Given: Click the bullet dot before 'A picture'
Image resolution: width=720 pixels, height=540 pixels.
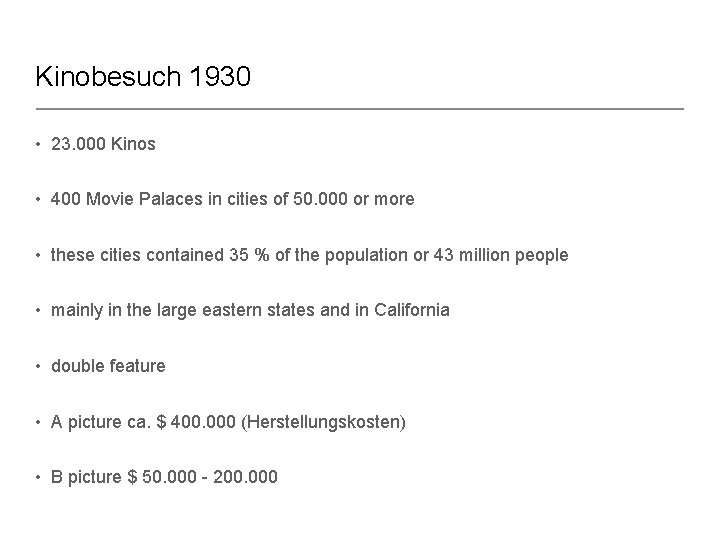Looking at the screenshot, I should point(37,422).
